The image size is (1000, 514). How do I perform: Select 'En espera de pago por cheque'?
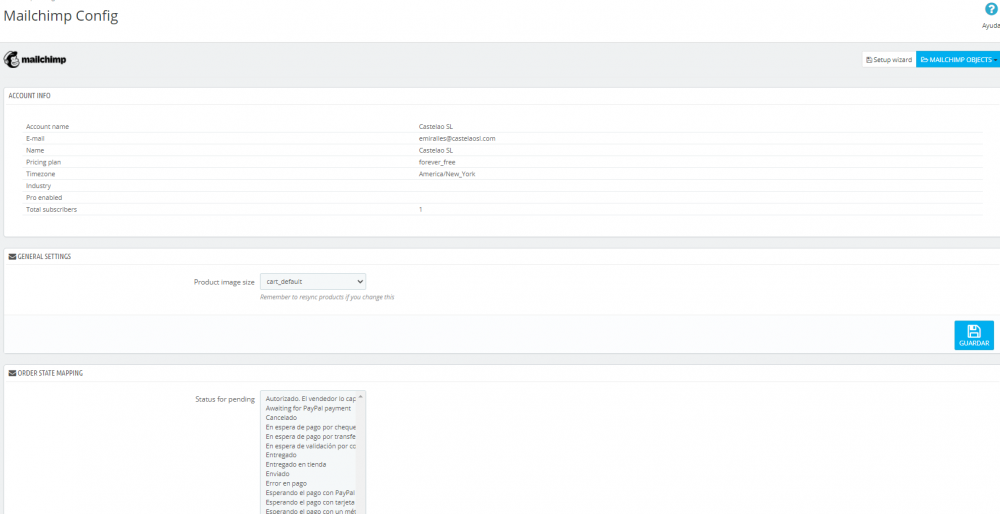click(x=310, y=427)
